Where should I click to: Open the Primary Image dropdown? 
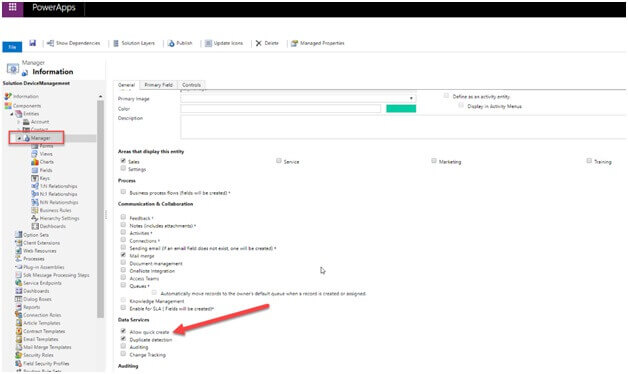coord(411,99)
